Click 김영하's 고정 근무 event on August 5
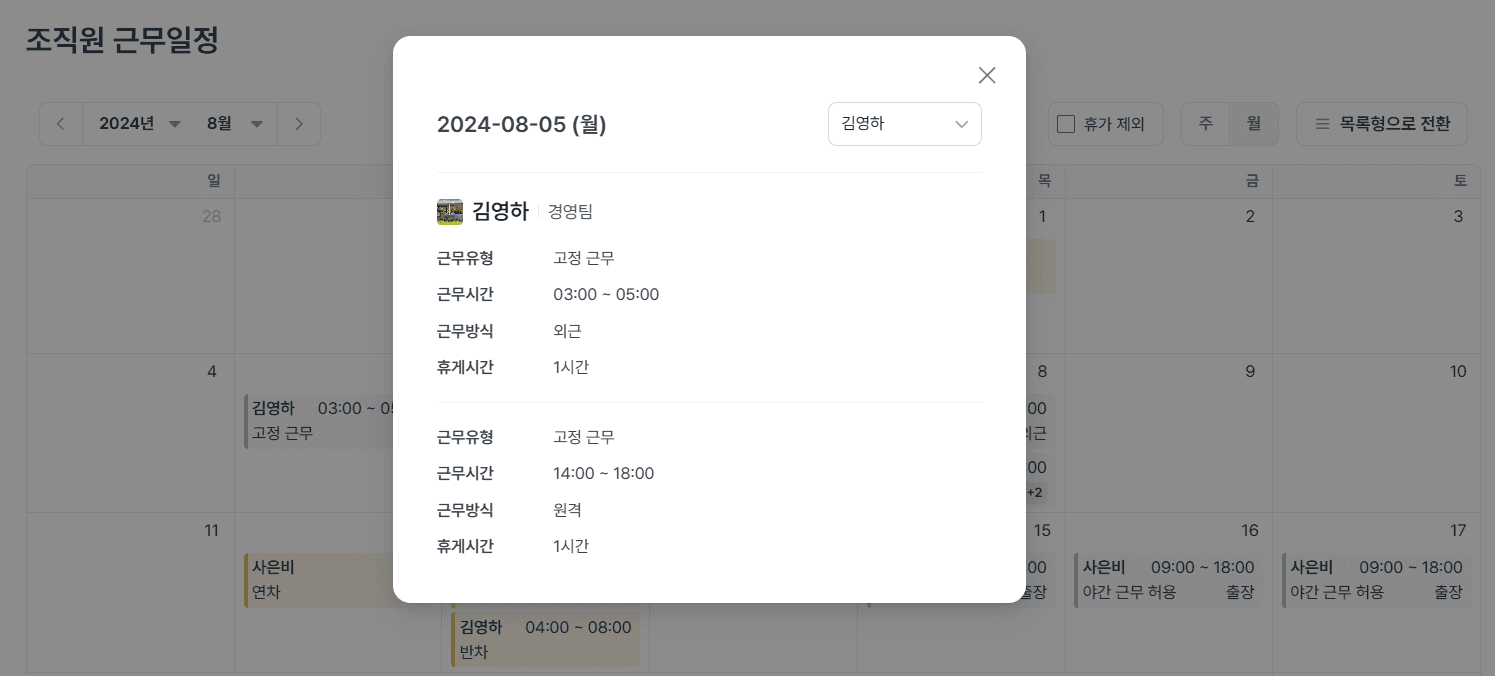Screen dimensions: 1495x676 pyautogui.click(x=320, y=420)
